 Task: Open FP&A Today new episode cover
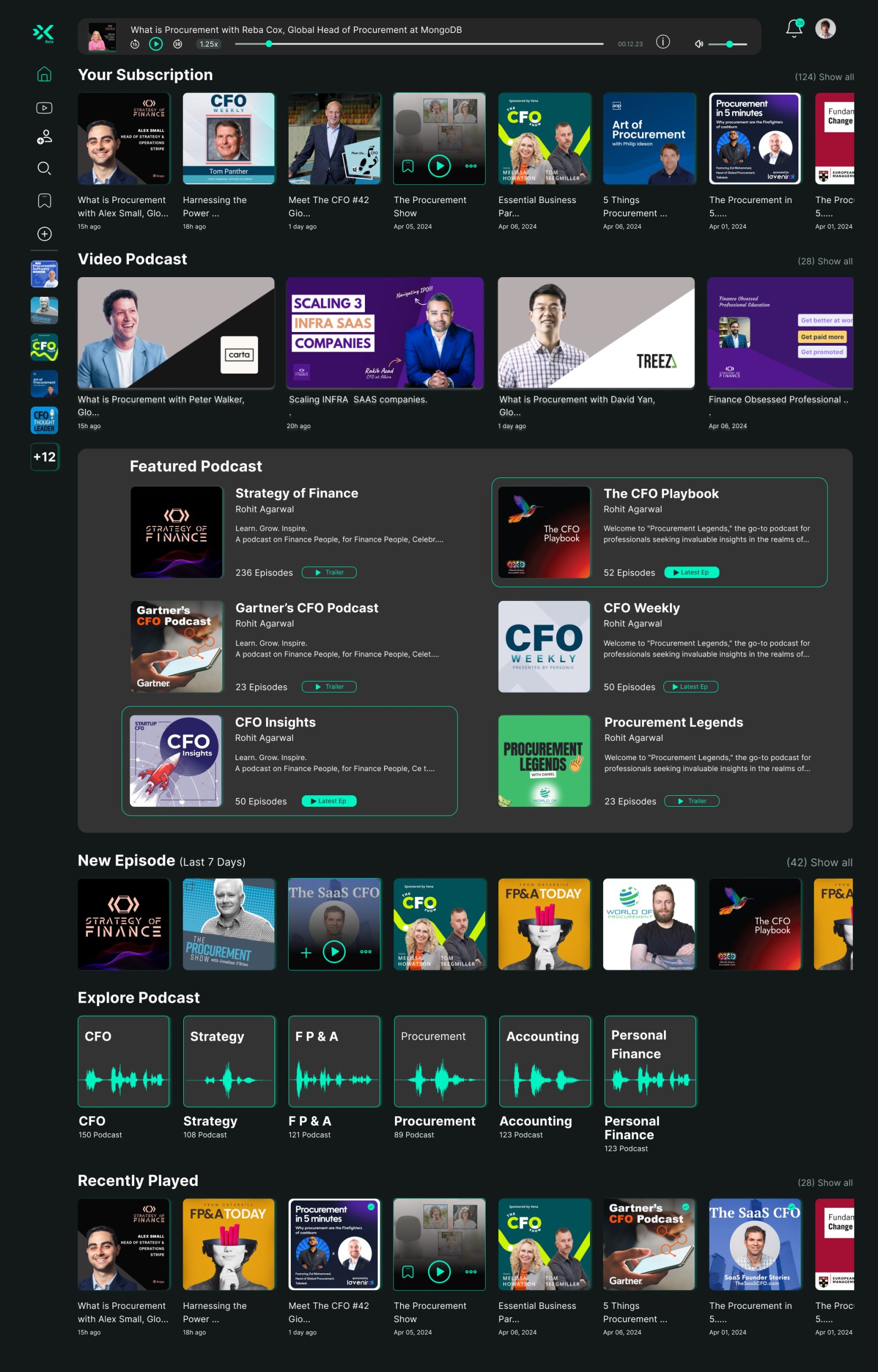point(544,924)
